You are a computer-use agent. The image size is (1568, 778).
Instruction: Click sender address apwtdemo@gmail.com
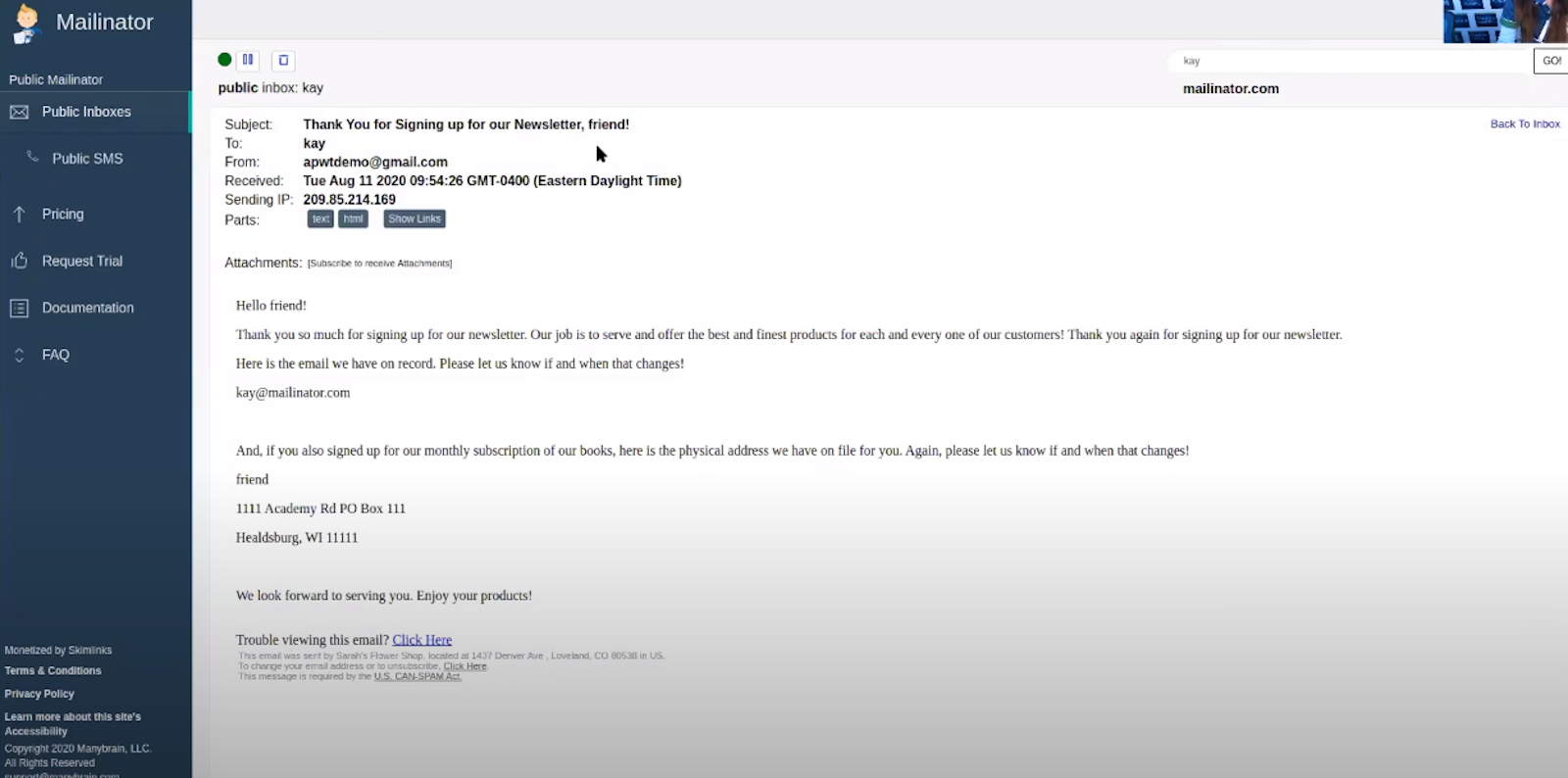[375, 162]
